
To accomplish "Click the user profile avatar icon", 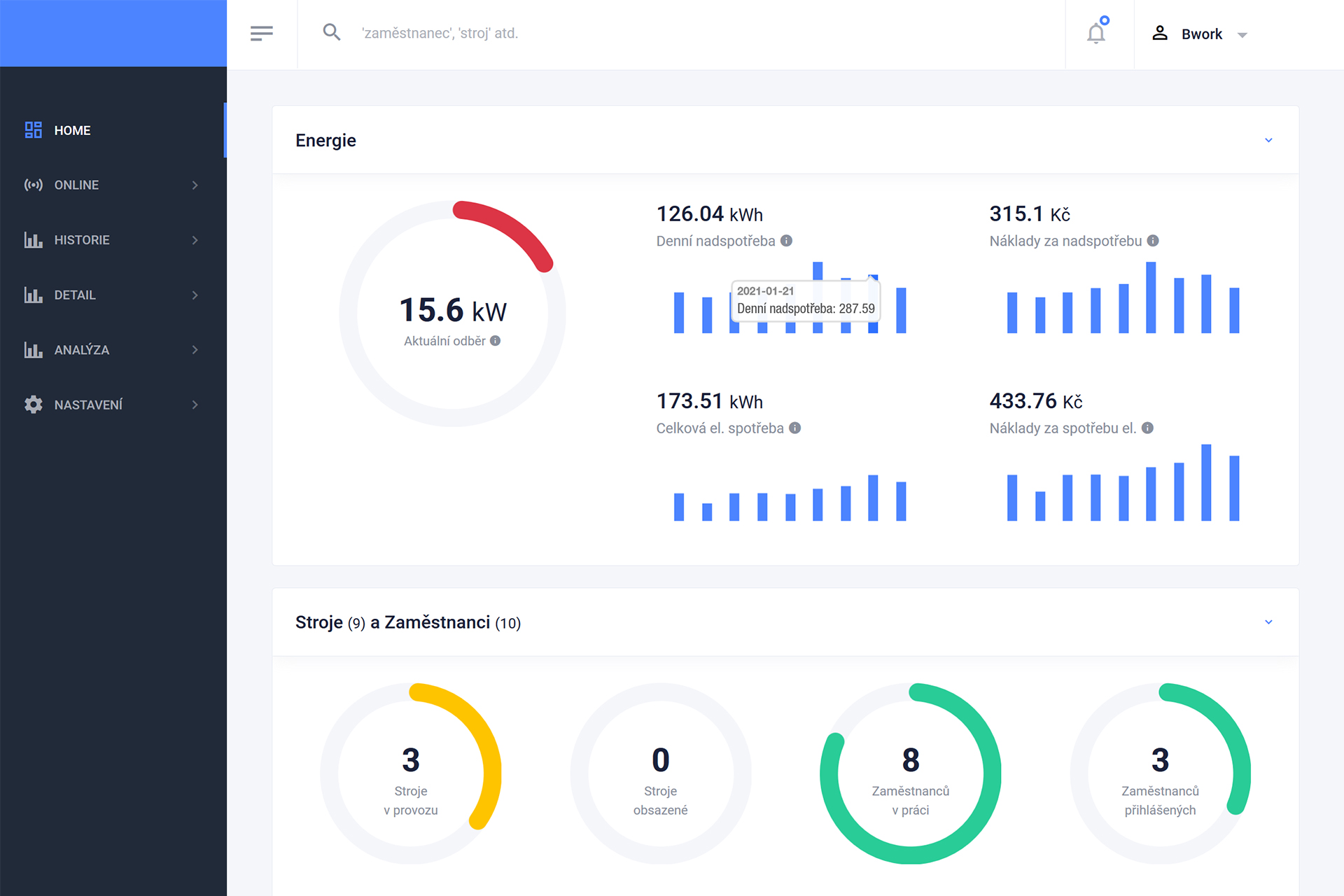I will coord(1160,33).
